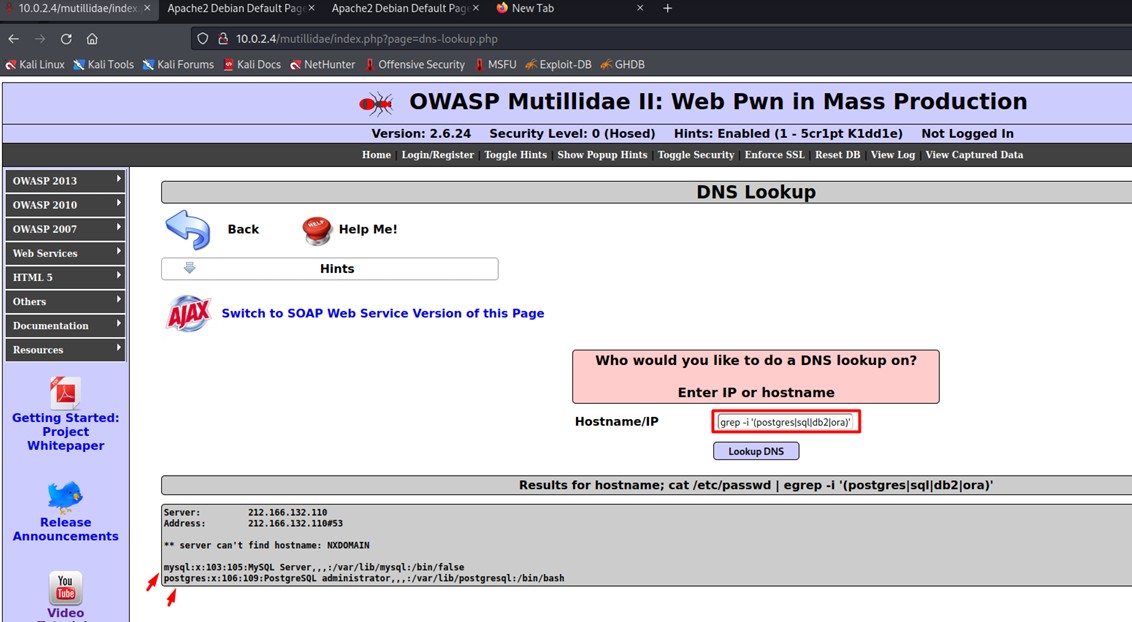Click the Help Me! text
Screen dimensions: 1132x622
tap(368, 229)
